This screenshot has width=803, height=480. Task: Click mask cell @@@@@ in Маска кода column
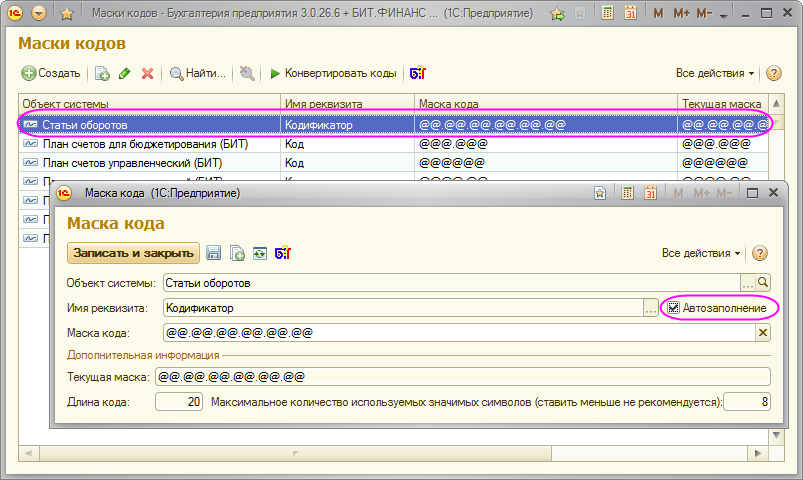pyautogui.click(x=546, y=163)
